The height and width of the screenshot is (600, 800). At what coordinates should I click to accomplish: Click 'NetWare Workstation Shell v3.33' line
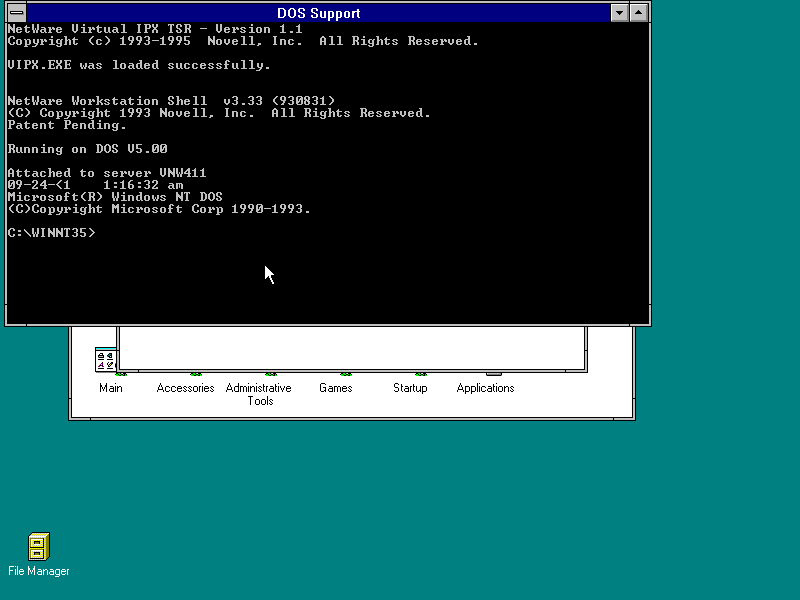171,101
